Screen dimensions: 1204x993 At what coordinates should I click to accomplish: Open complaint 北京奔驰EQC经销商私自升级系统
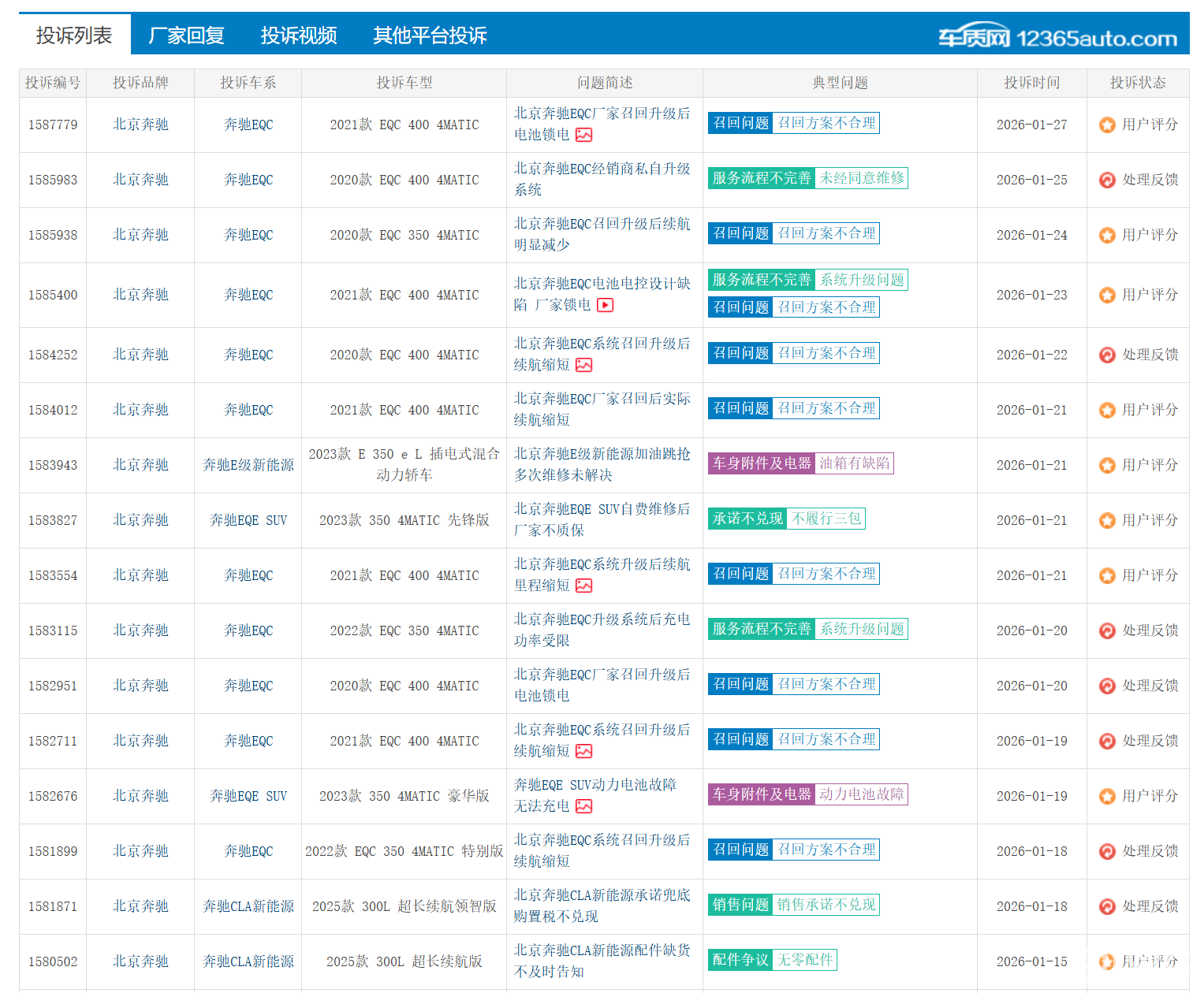[602, 179]
